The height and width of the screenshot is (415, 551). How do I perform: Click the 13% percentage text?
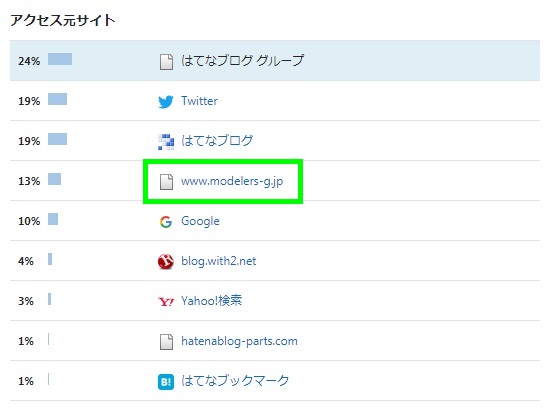(29, 181)
